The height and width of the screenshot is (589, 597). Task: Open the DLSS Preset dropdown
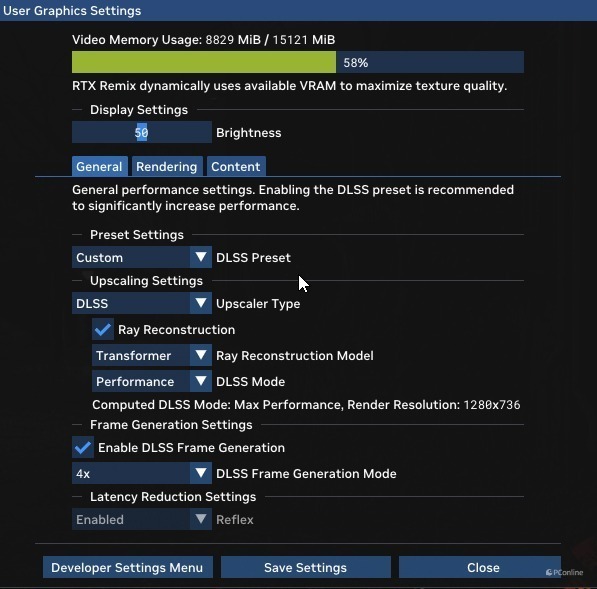tap(142, 257)
